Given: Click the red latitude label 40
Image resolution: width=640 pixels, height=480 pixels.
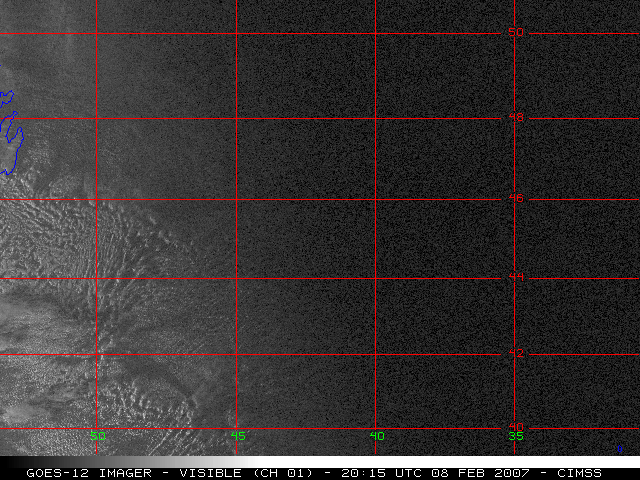Looking at the screenshot, I should (x=516, y=427).
